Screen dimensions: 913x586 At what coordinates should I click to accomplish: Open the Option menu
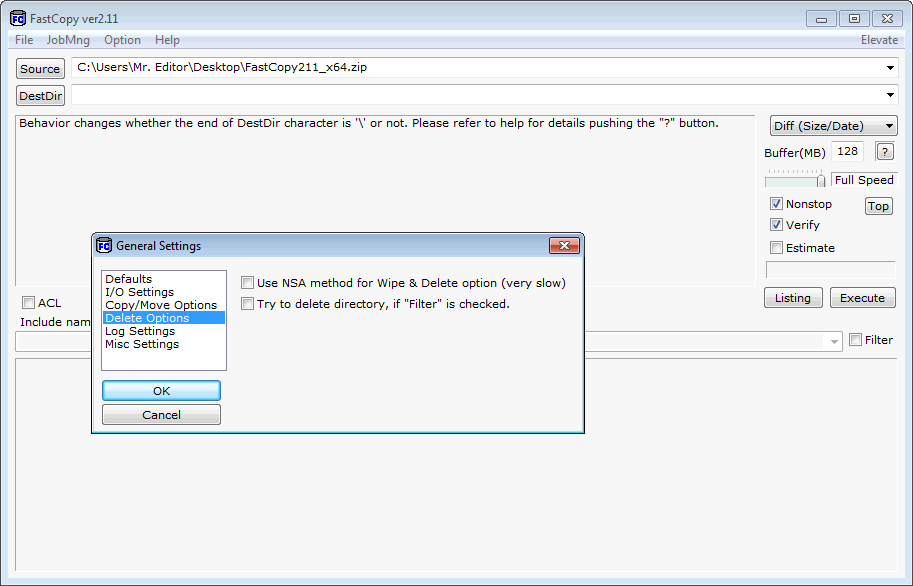(122, 40)
